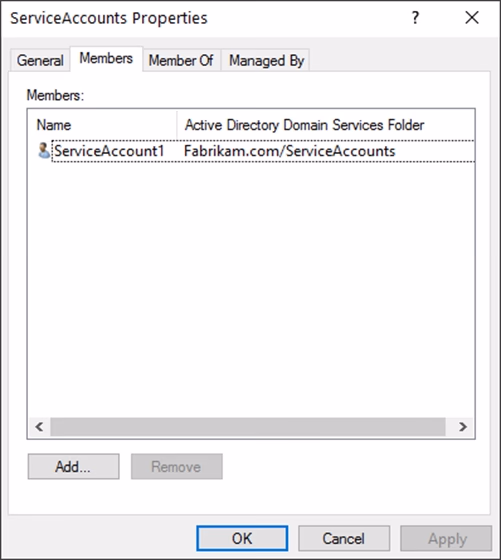Select the ServiceAccount1 member name

pos(109,151)
